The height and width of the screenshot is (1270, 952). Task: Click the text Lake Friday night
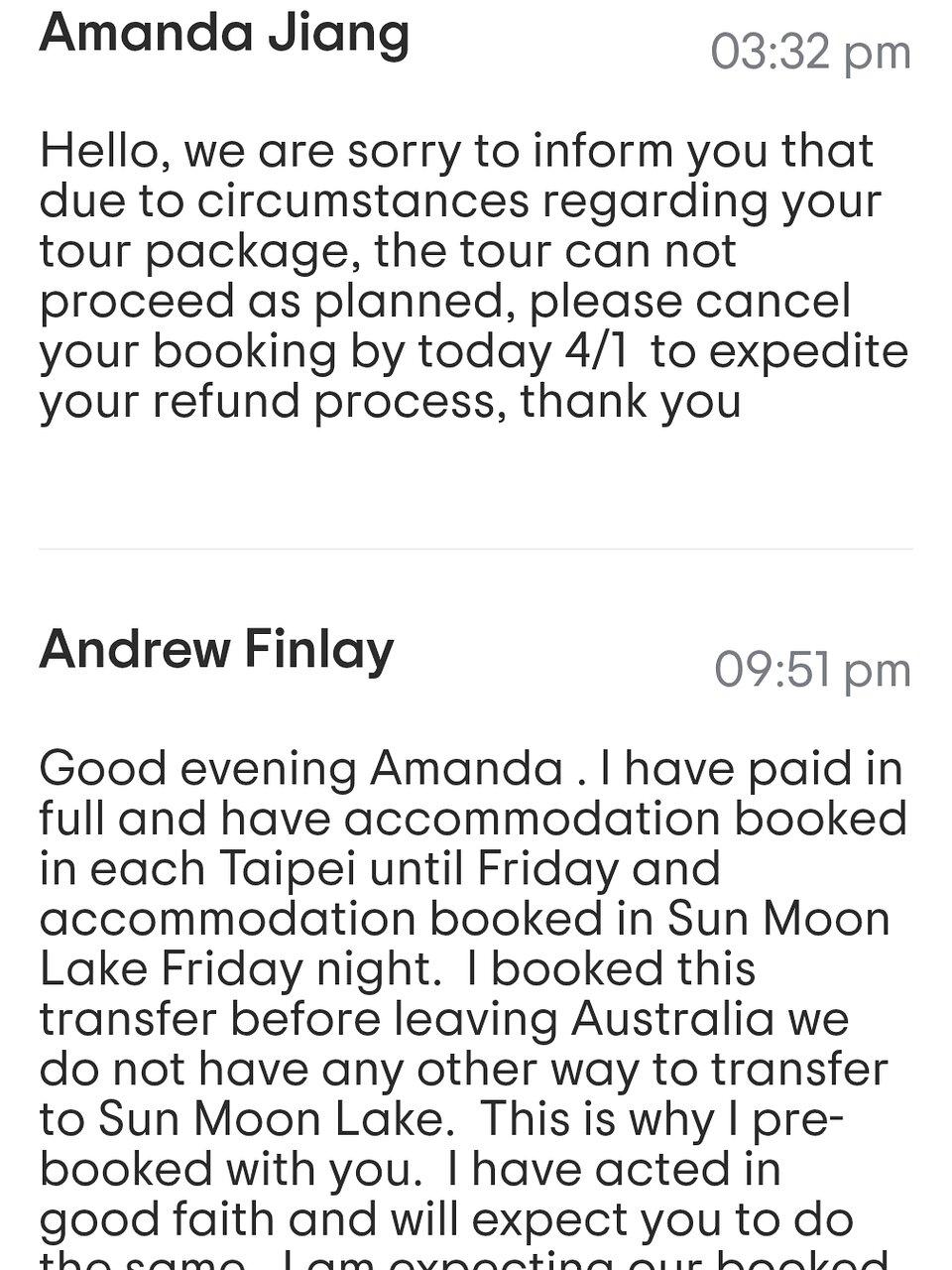tap(238, 970)
